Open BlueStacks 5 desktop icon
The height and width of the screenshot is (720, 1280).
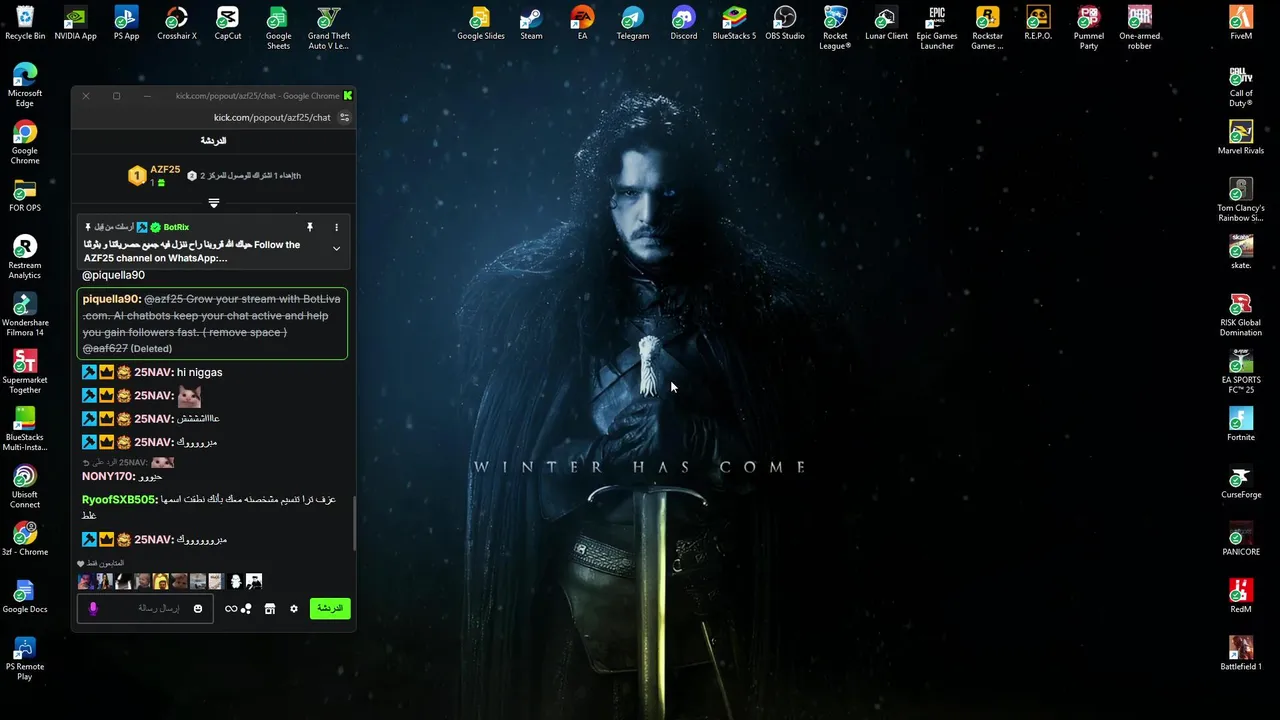pyautogui.click(x=734, y=23)
